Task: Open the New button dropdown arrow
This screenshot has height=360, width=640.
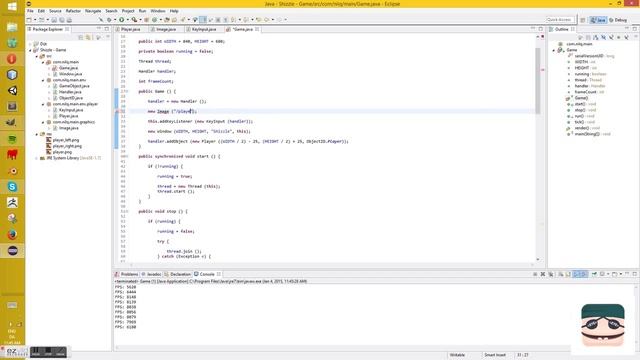Action: tap(35, 20)
